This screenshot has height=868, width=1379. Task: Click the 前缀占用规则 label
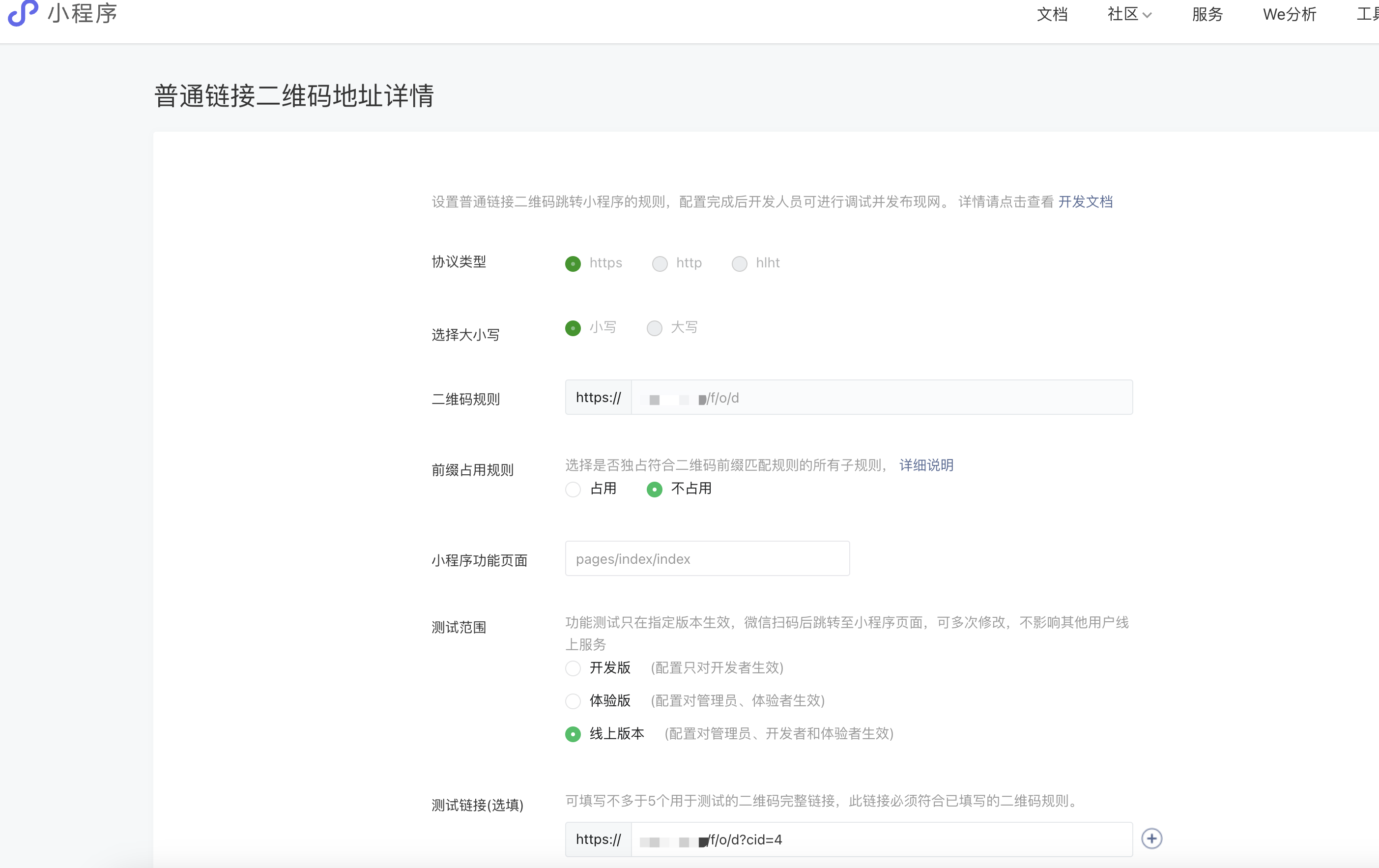(x=472, y=470)
